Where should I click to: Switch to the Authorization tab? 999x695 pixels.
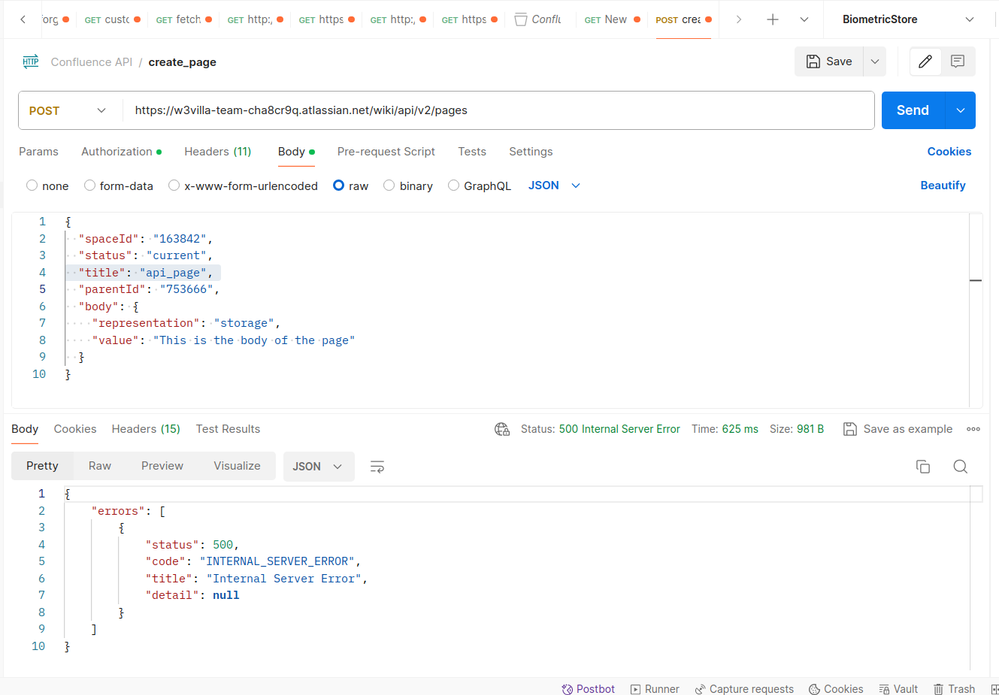(x=121, y=152)
